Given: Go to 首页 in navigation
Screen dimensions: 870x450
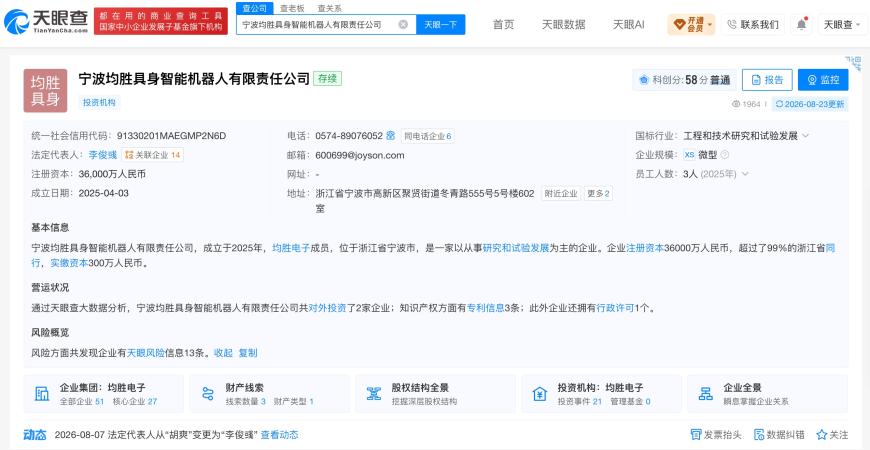Looking at the screenshot, I should (503, 24).
